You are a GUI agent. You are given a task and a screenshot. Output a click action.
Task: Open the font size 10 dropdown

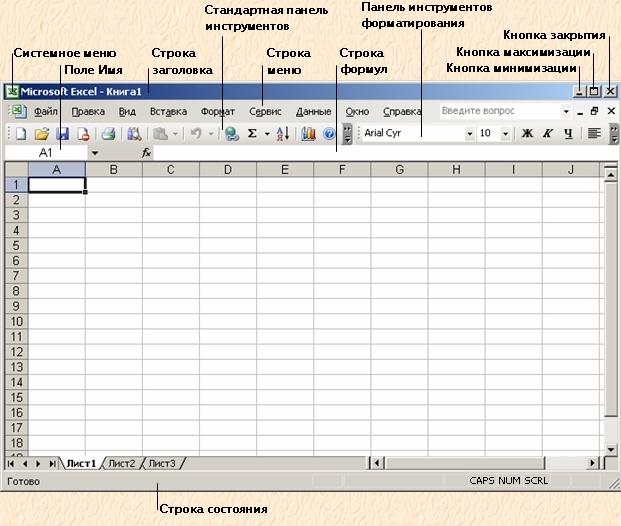click(505, 133)
